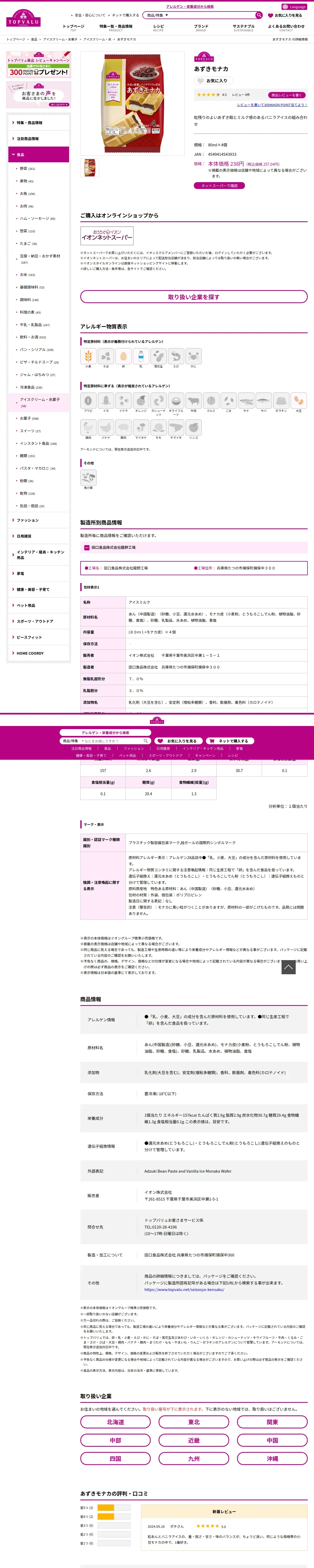Open the 特集一覧・商品情報 nav item

[x=116, y=27]
